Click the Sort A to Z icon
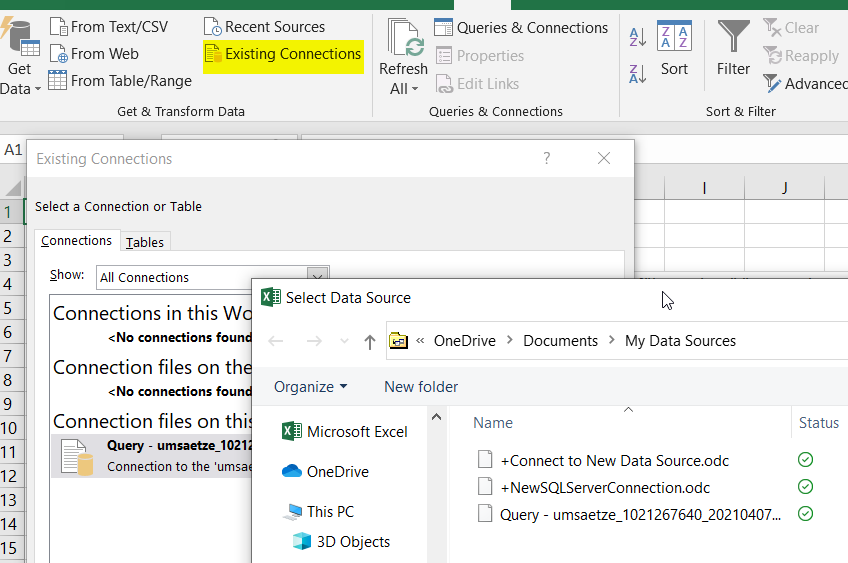 (638, 37)
